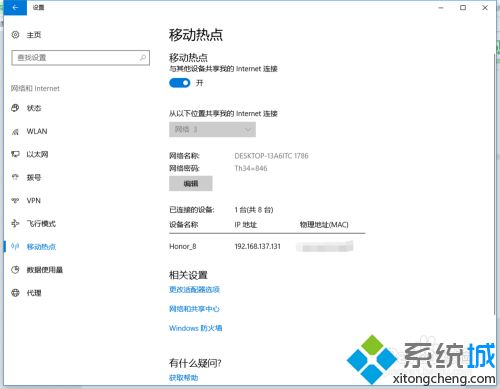This screenshot has height=389, width=500.
Task: Open the 网络 3 connection dropdown
Action: click(x=212, y=129)
